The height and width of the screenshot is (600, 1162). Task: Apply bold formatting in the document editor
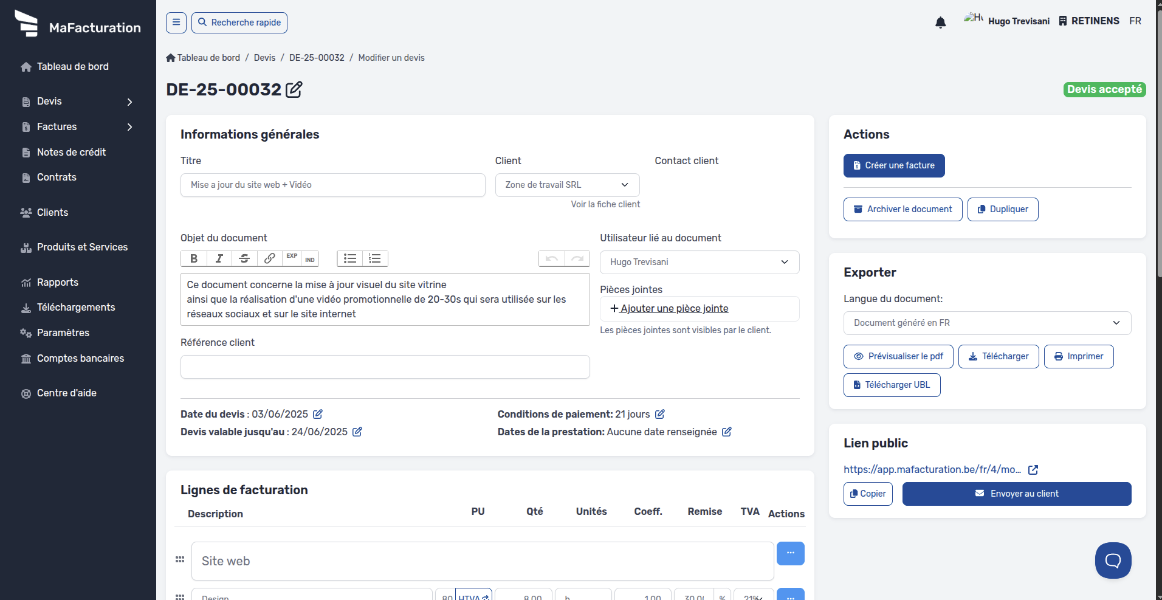193,258
